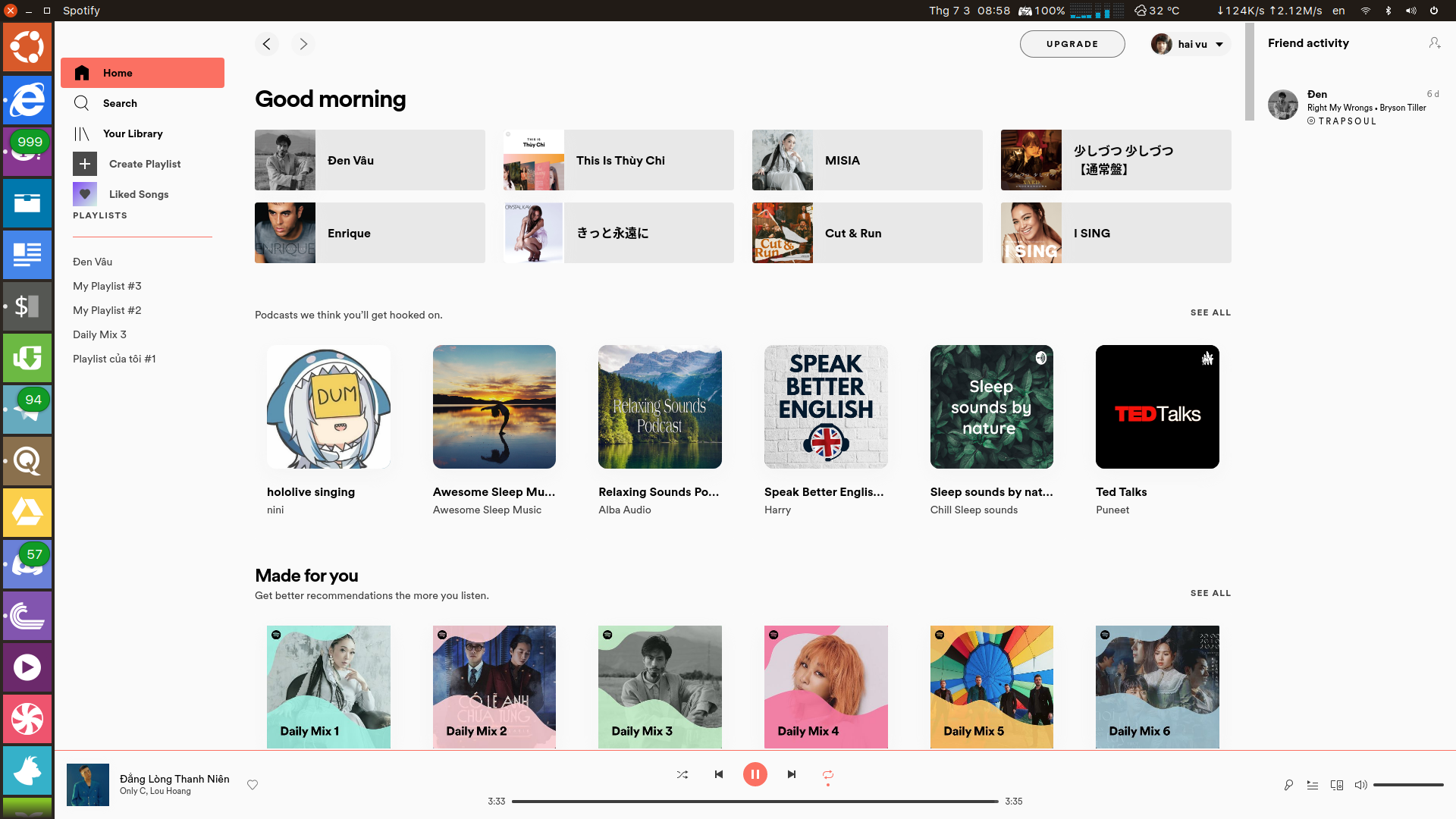This screenshot has width=1456, height=819.
Task: Open Liked Songs heart icon
Action: [85, 194]
